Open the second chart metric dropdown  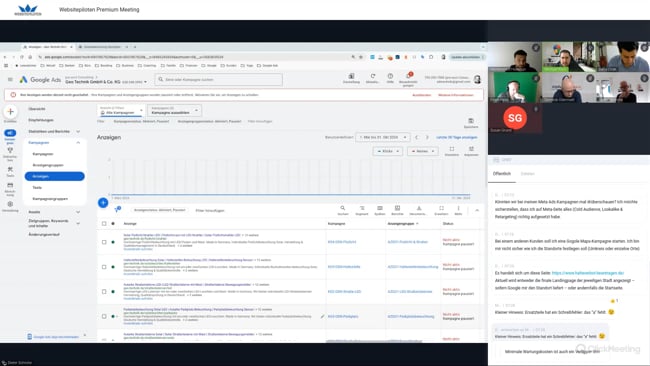point(422,151)
